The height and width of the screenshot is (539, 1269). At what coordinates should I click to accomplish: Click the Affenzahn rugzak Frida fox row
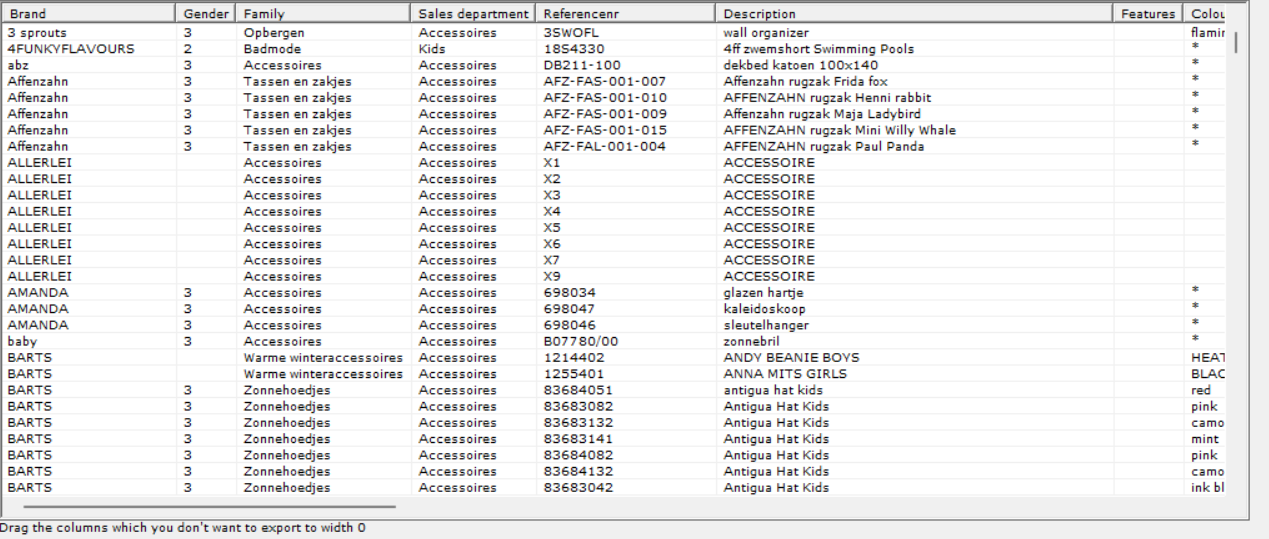(615, 81)
